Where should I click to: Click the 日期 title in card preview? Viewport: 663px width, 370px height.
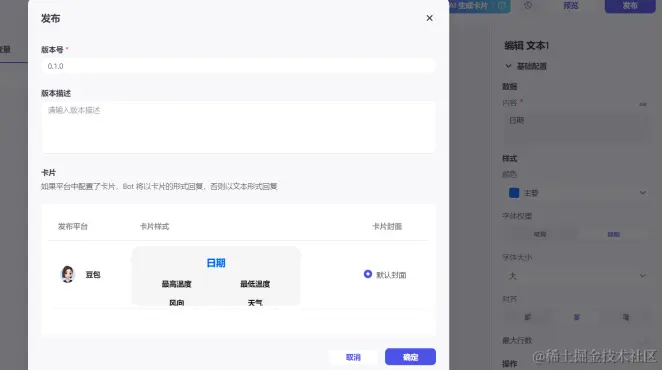tap(216, 263)
